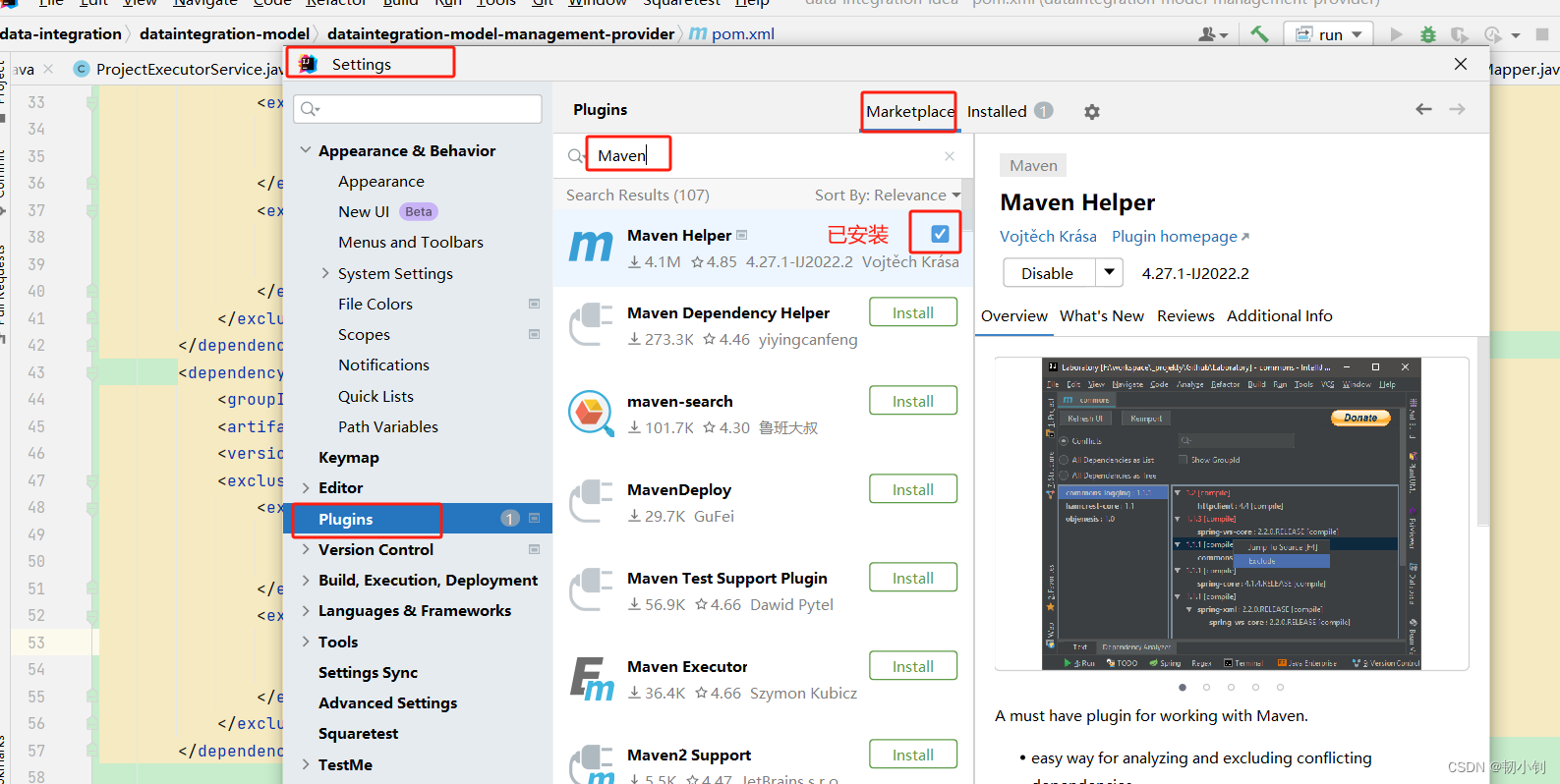The image size is (1560, 784).
Task: Click the Maven Test Support Plugin icon
Action: 591,589
